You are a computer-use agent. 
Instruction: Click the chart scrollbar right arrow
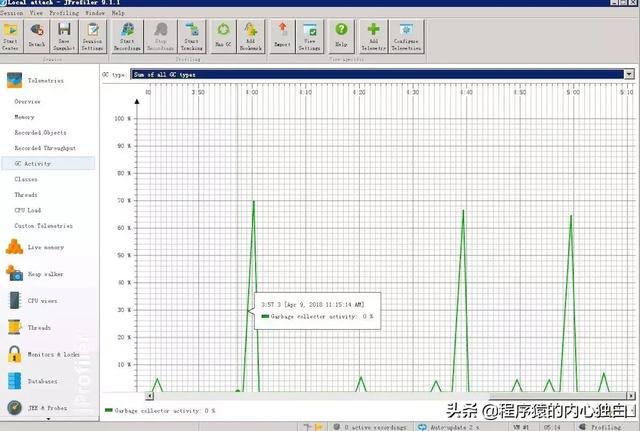(631, 395)
